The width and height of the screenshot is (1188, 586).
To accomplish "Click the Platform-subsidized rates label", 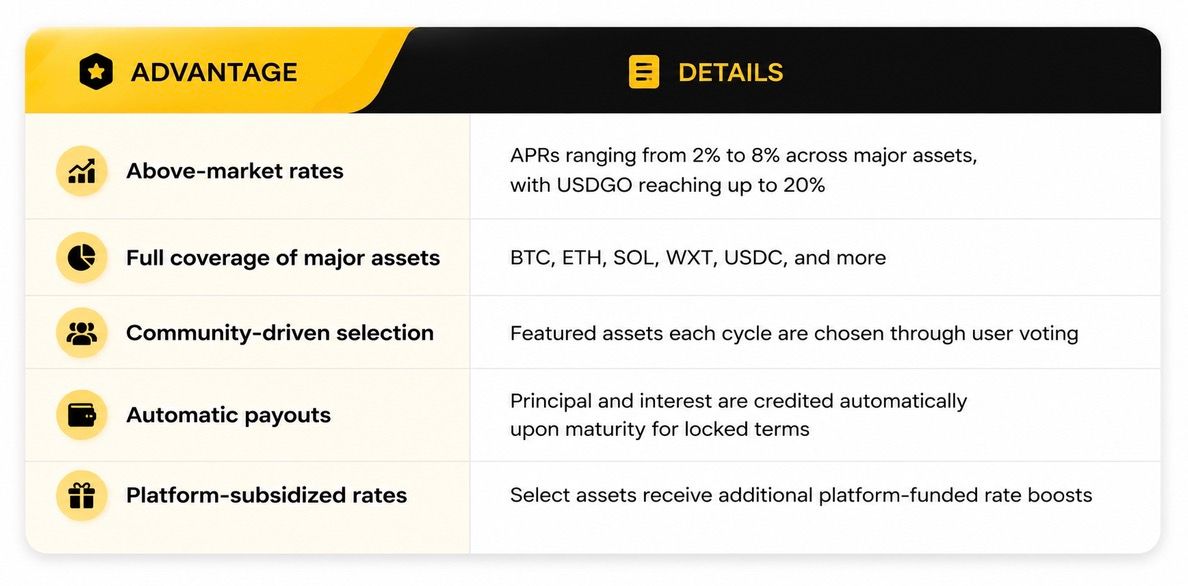I will [266, 495].
